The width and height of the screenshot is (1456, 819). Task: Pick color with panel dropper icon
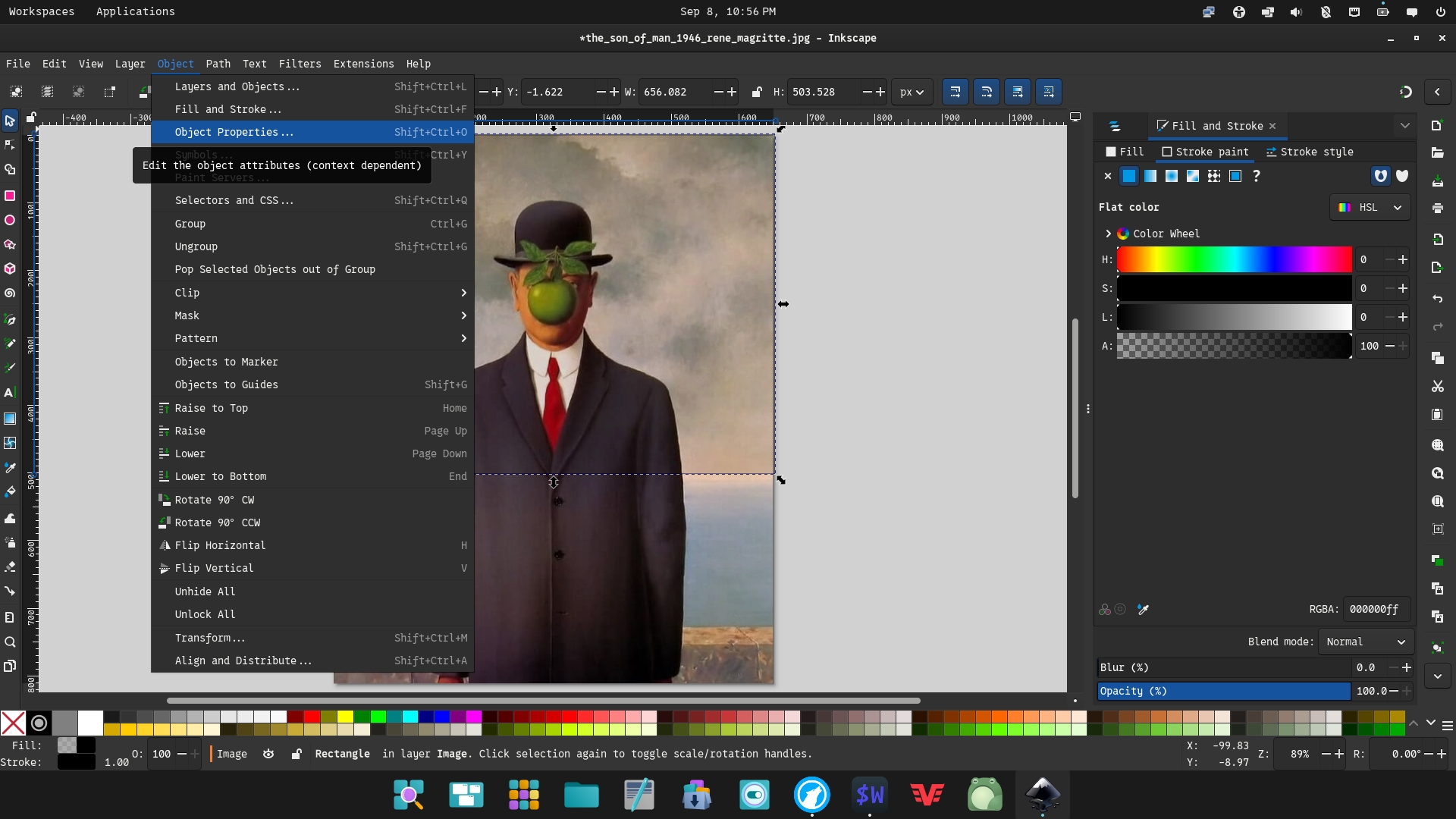click(x=1143, y=610)
